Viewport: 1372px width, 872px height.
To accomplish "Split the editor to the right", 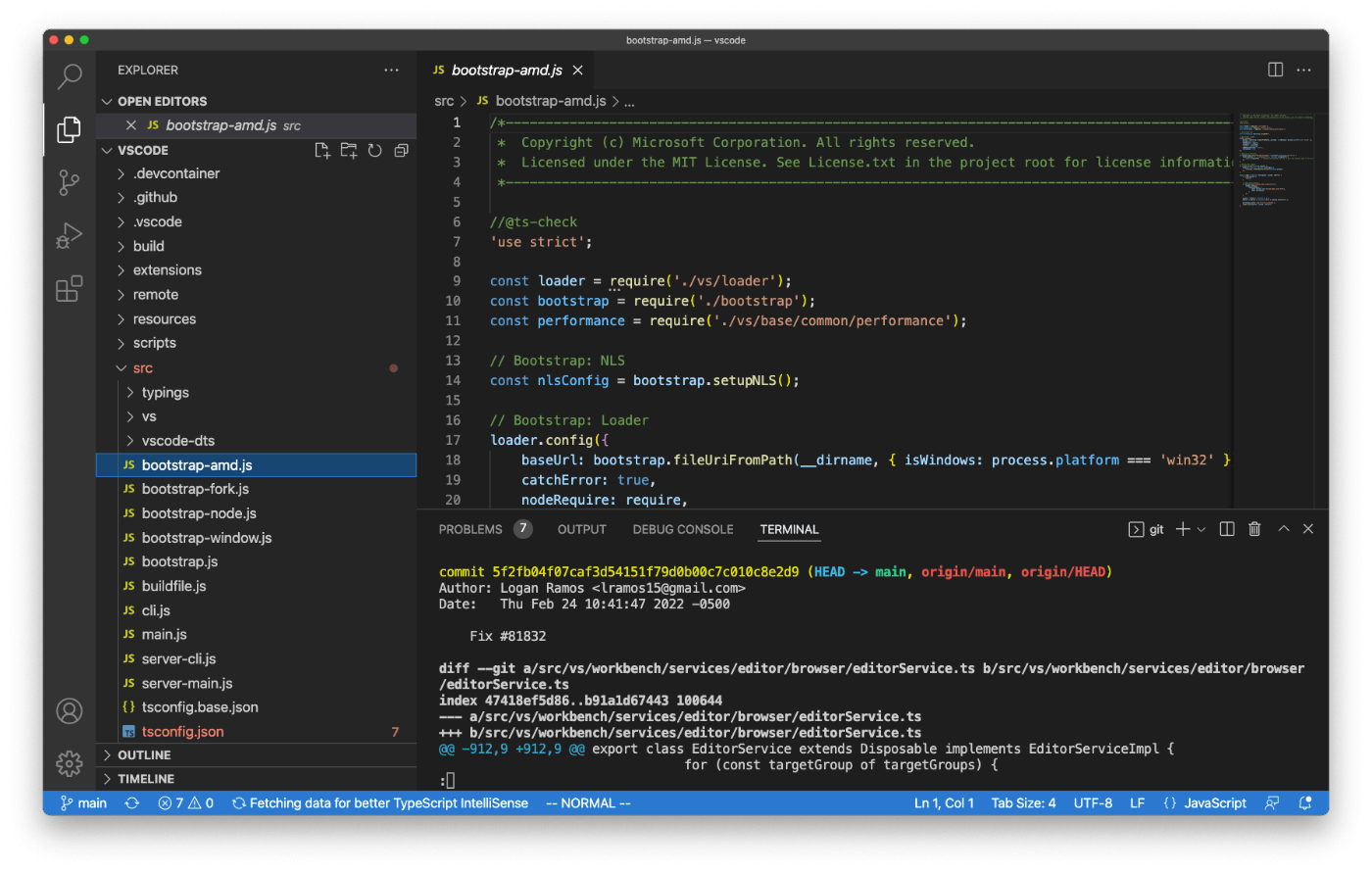I will point(1275,70).
